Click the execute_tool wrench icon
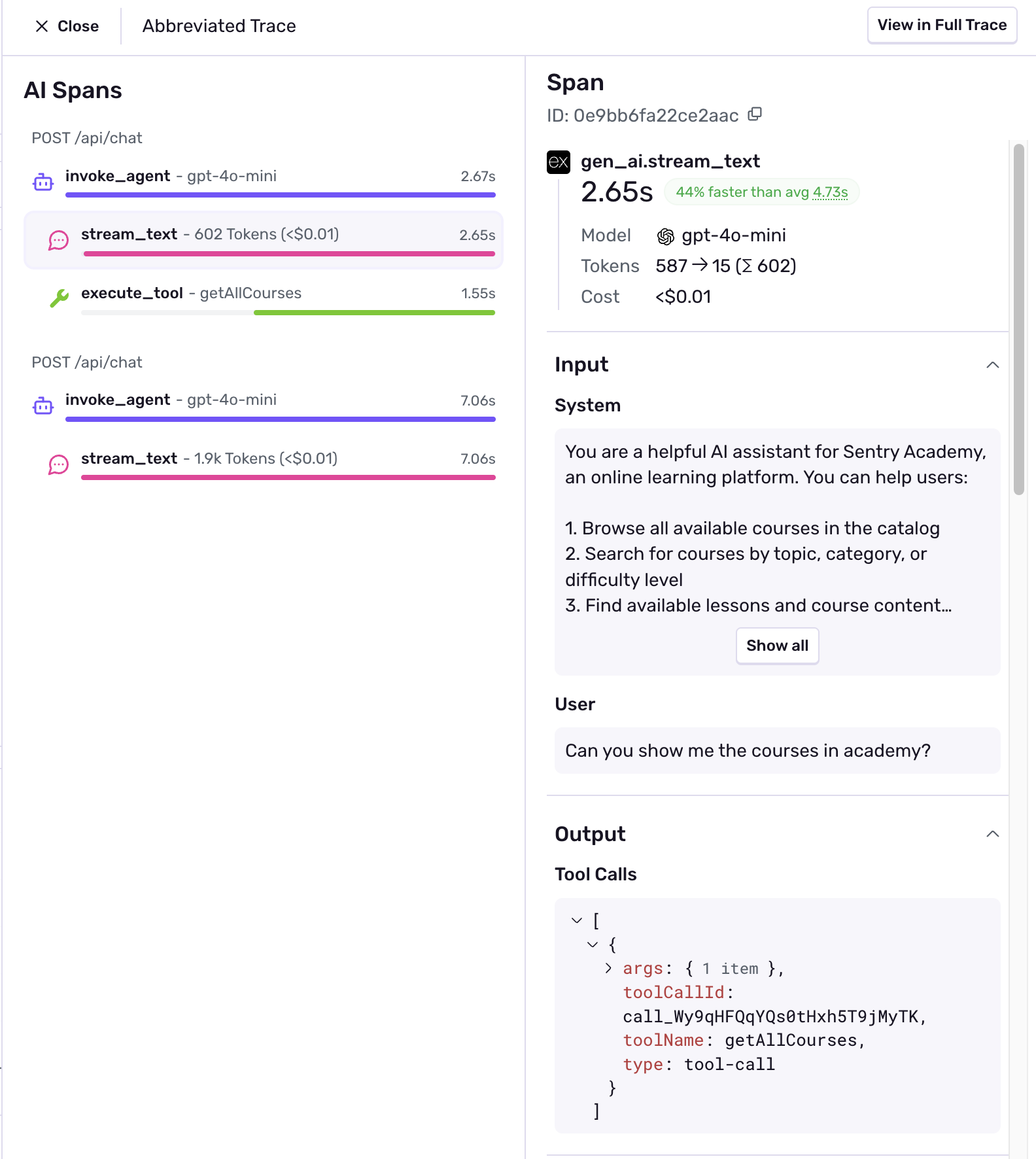Screen dimensions: 1036x1159 tap(59, 298)
